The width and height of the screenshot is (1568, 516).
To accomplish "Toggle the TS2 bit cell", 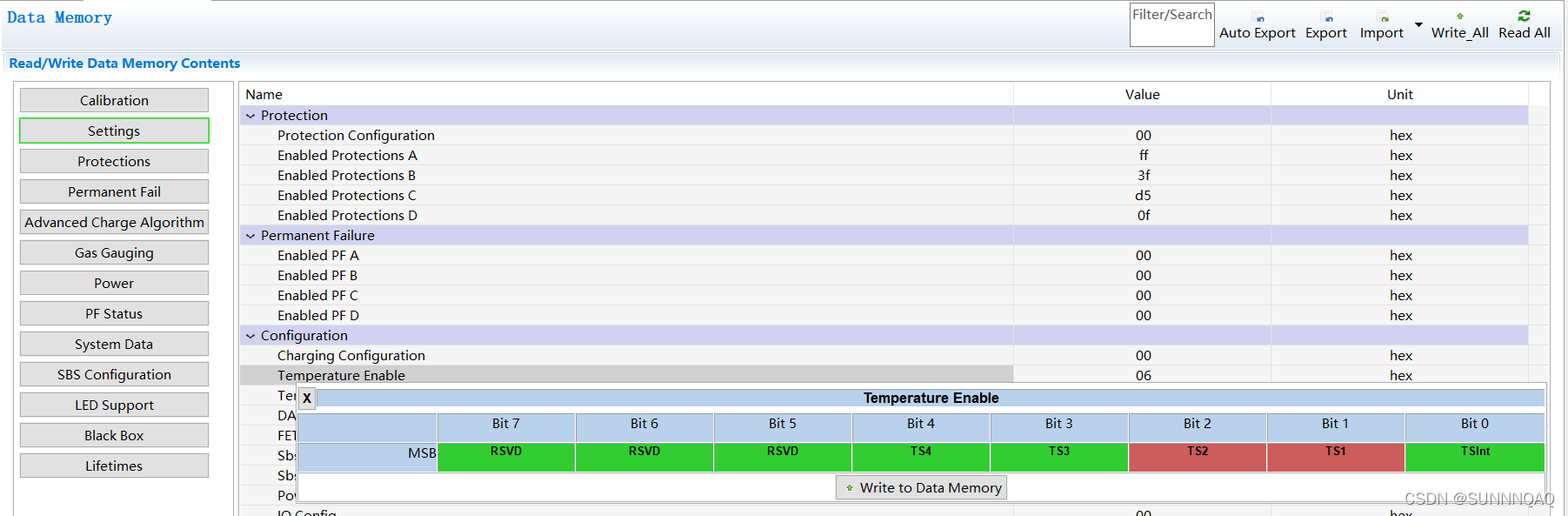I will [x=1198, y=457].
